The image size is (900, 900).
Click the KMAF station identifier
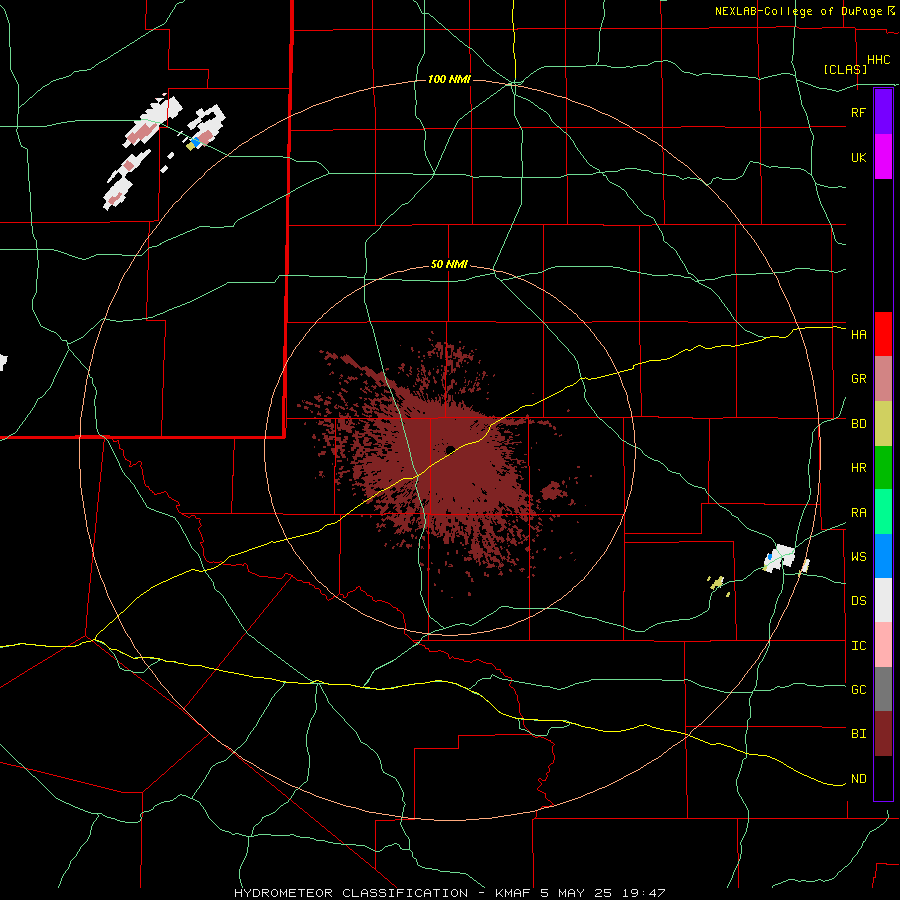coord(513,893)
